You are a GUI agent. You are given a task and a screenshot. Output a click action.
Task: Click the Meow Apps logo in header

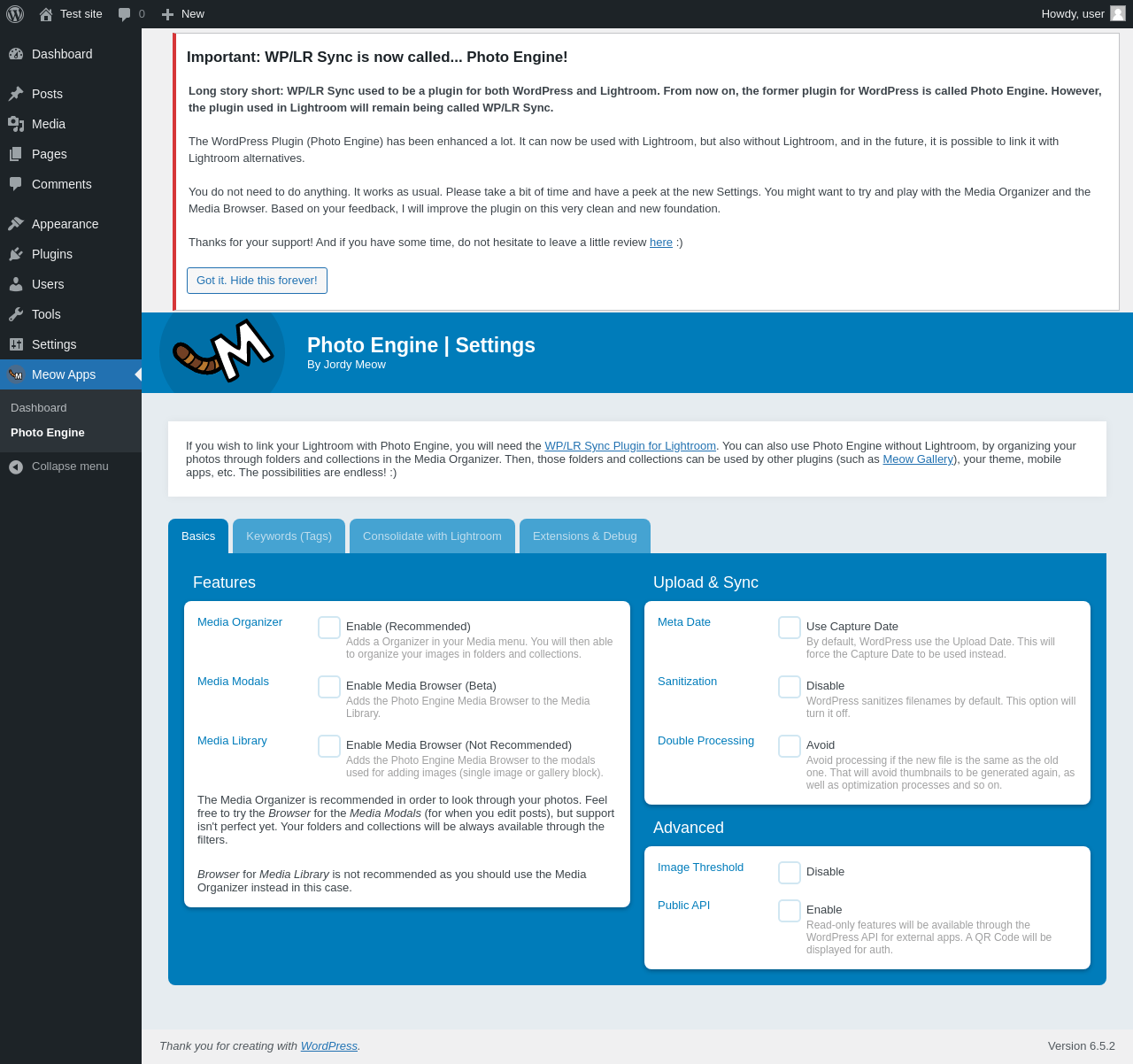[222, 351]
